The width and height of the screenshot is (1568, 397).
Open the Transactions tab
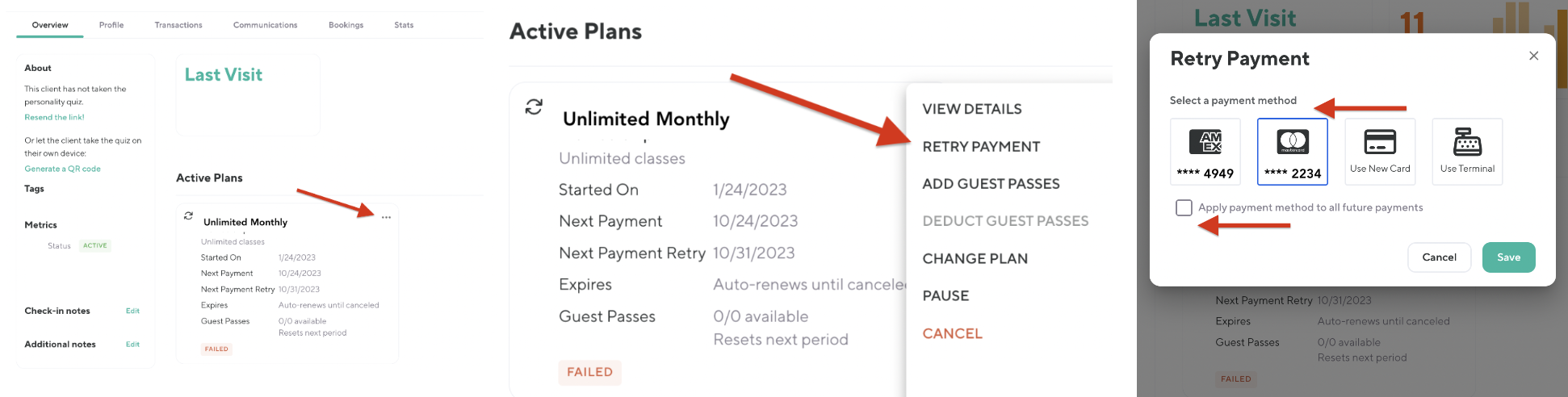coord(178,25)
